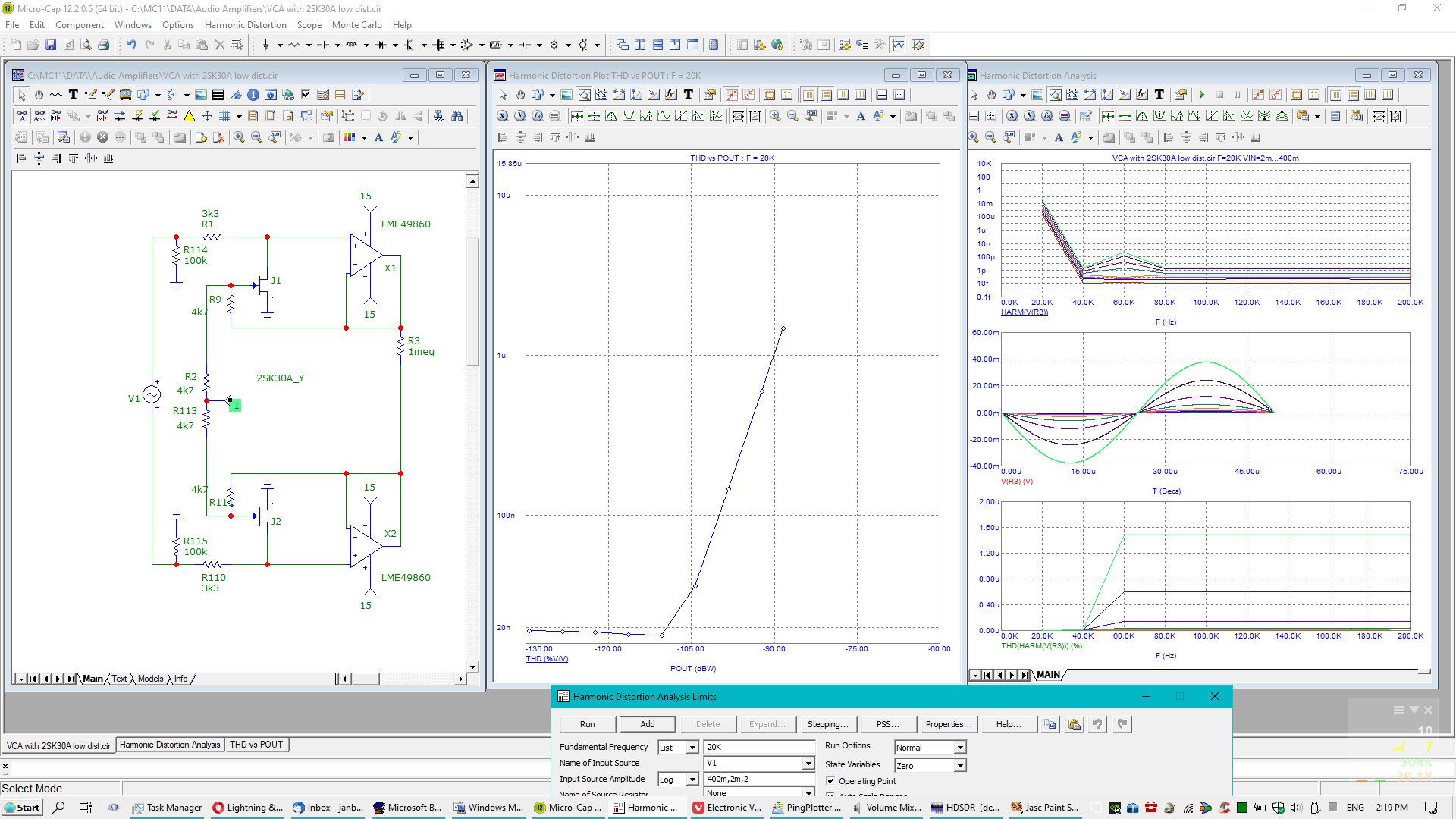Open the Harmonic Distortion menu

pos(246,24)
